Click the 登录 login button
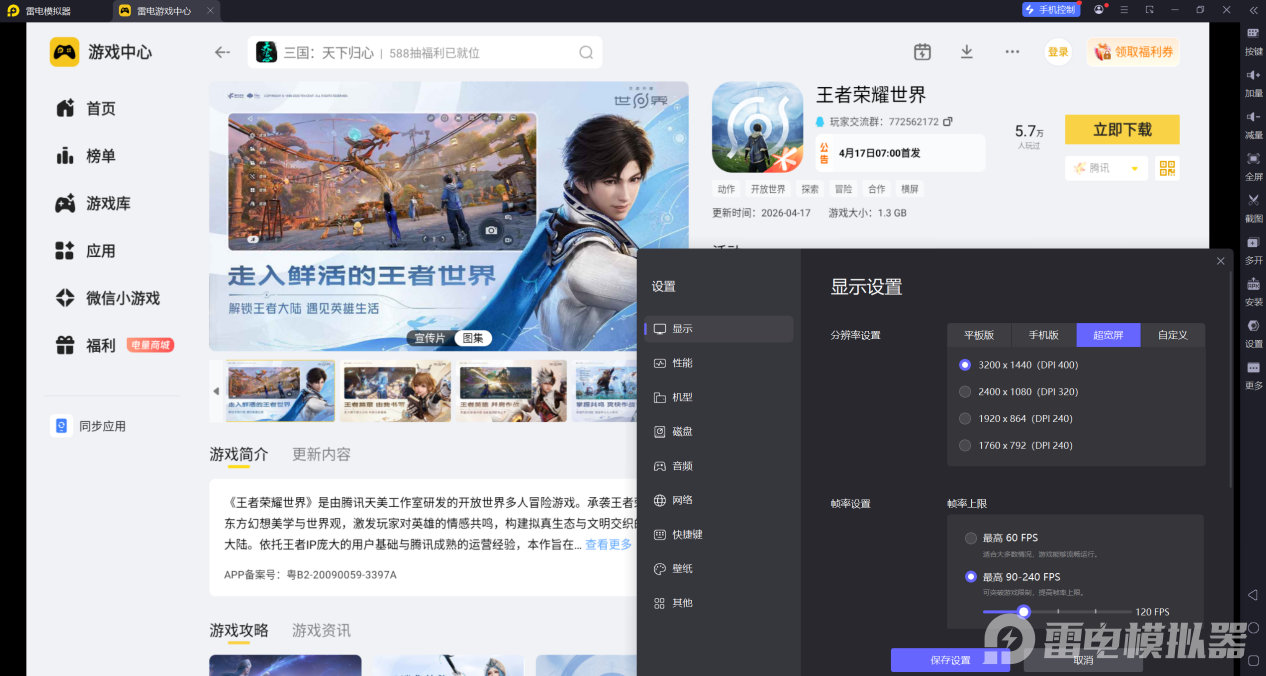The width and height of the screenshot is (1266, 676). click(1058, 52)
